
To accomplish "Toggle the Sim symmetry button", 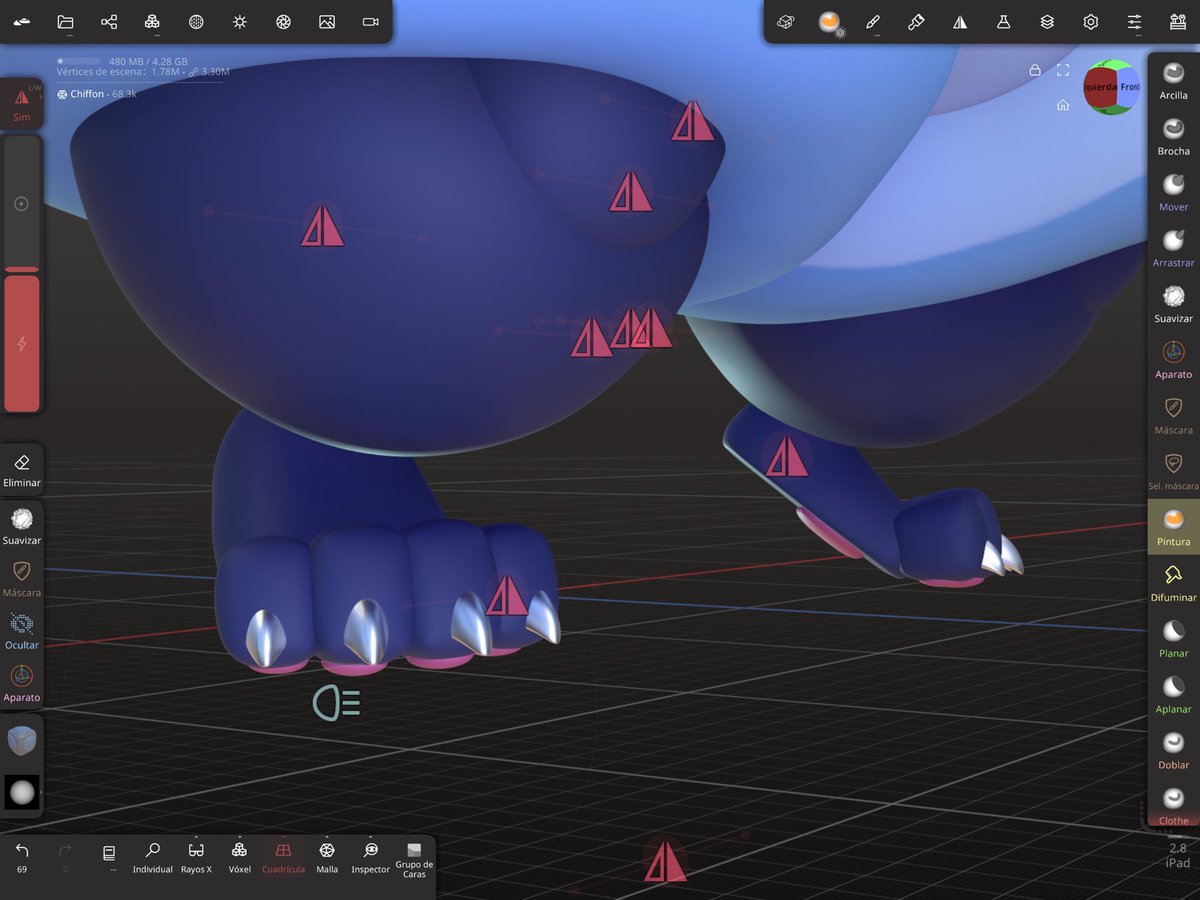I will pyautogui.click(x=22, y=104).
